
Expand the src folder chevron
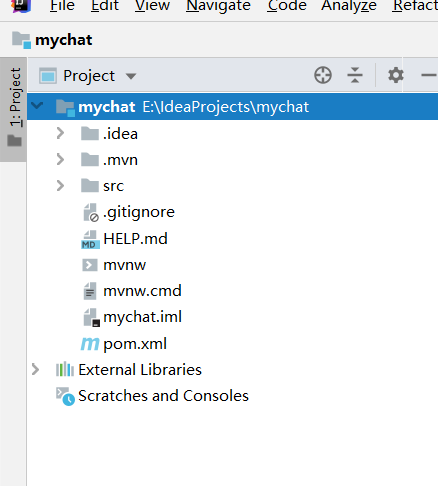click(60, 186)
